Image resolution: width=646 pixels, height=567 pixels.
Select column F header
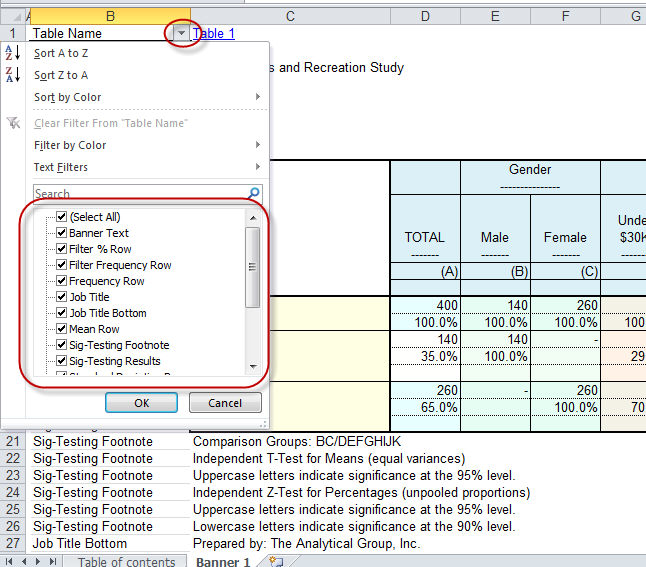click(565, 16)
